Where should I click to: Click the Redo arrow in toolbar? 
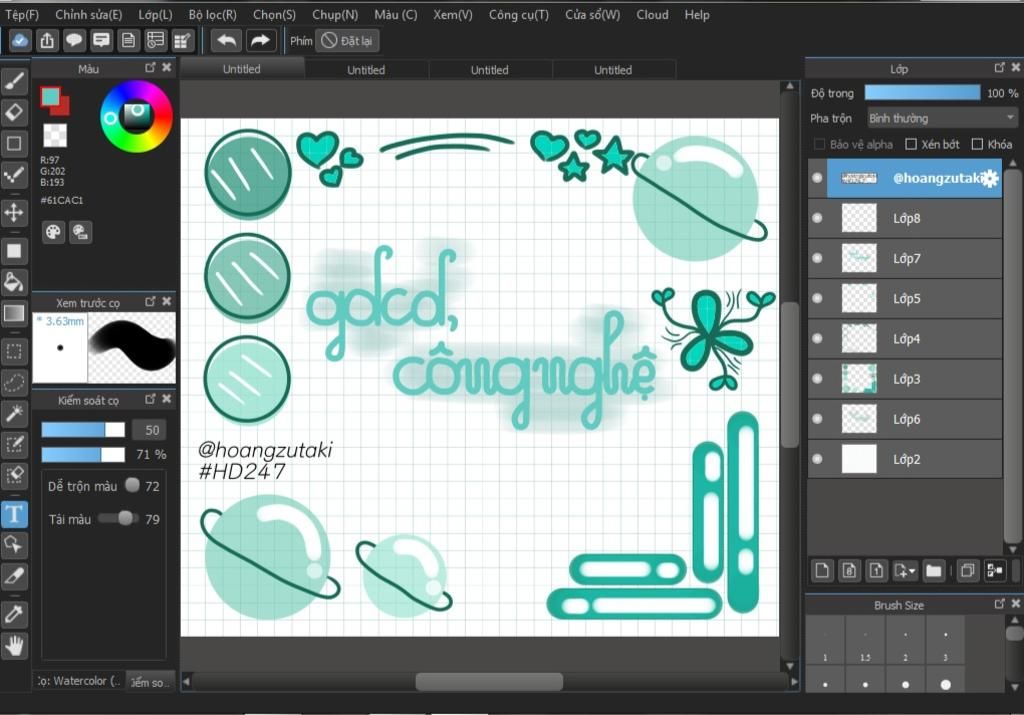(x=261, y=40)
